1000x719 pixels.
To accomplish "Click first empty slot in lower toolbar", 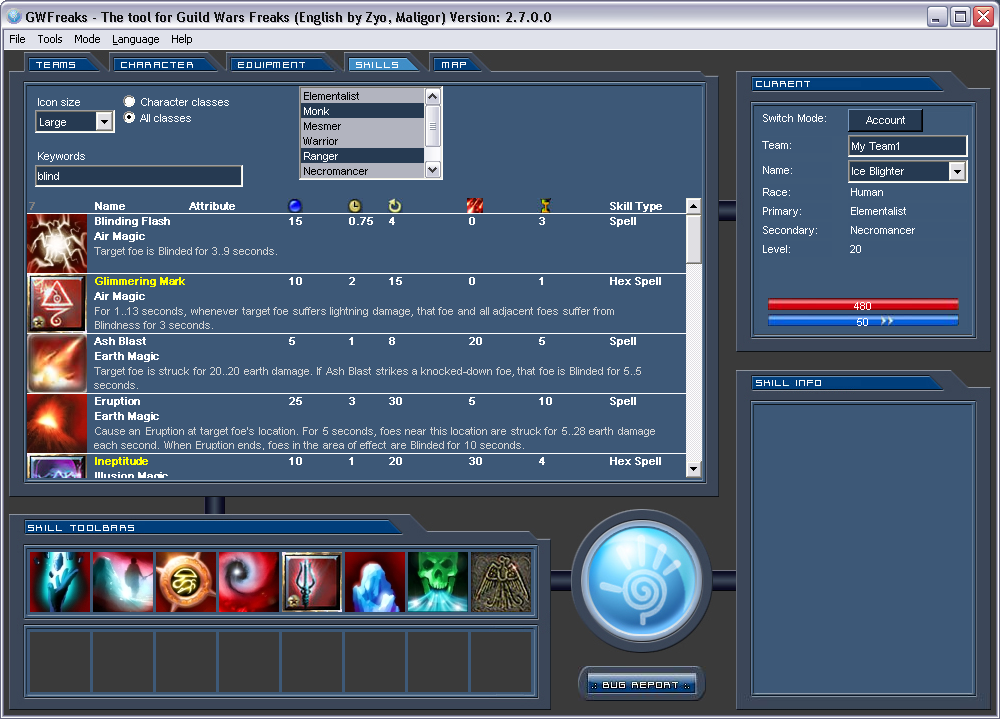I will click(60, 662).
